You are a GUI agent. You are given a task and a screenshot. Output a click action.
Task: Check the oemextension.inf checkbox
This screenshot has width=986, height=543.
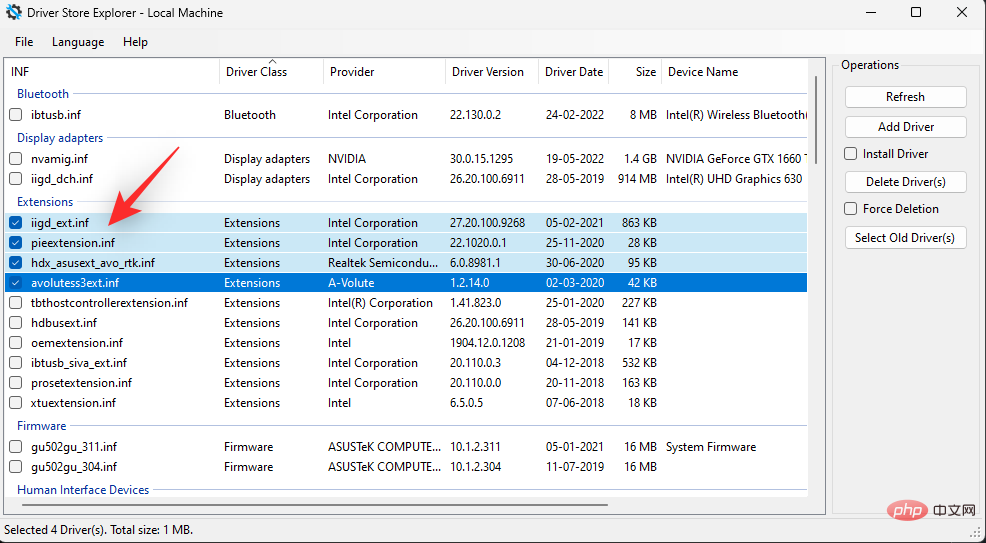pos(16,343)
